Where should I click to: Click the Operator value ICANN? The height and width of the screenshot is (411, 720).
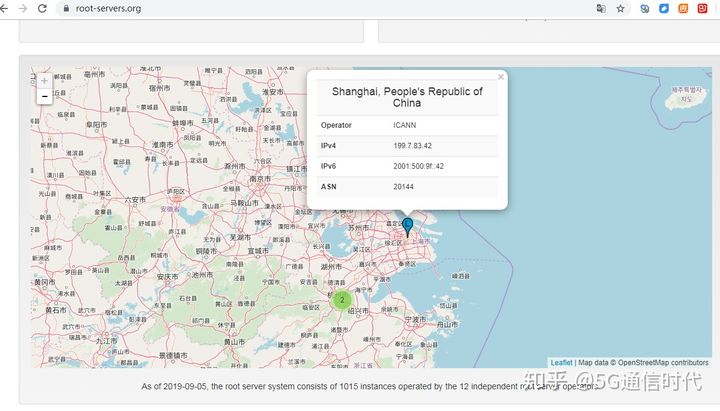(405, 125)
